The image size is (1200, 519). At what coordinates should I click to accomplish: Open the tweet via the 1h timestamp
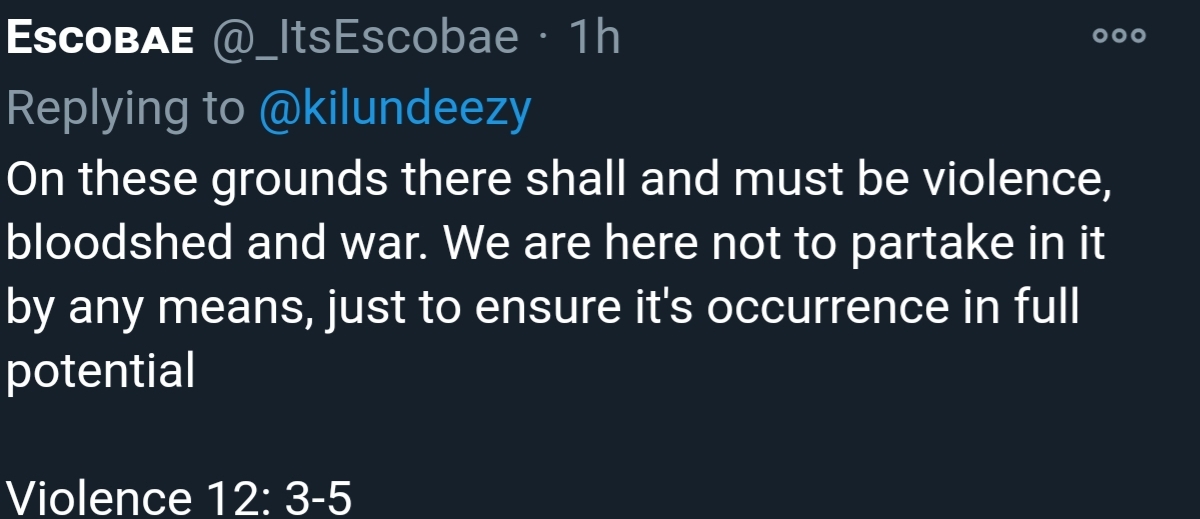tap(593, 39)
